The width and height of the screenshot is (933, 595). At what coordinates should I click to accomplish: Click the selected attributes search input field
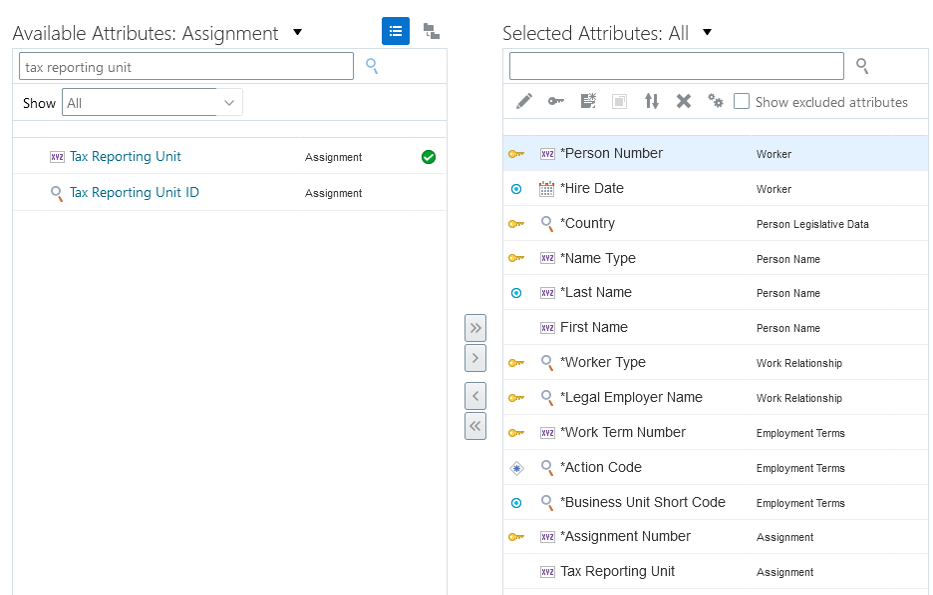[676, 66]
